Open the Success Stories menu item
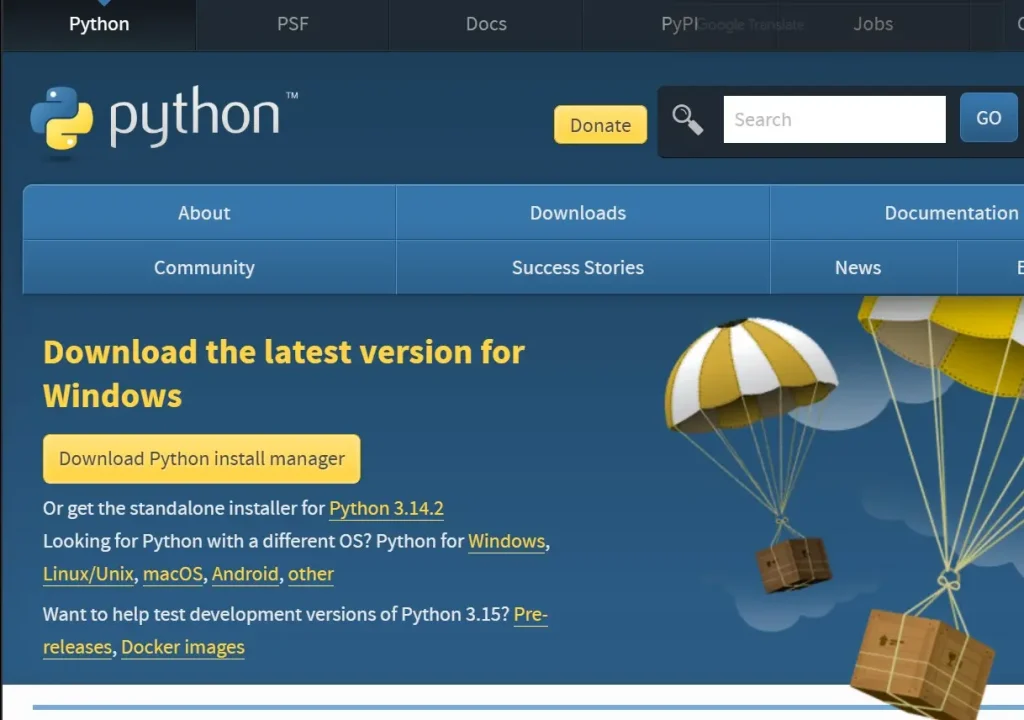Screen dimensions: 1024x720 (578, 268)
